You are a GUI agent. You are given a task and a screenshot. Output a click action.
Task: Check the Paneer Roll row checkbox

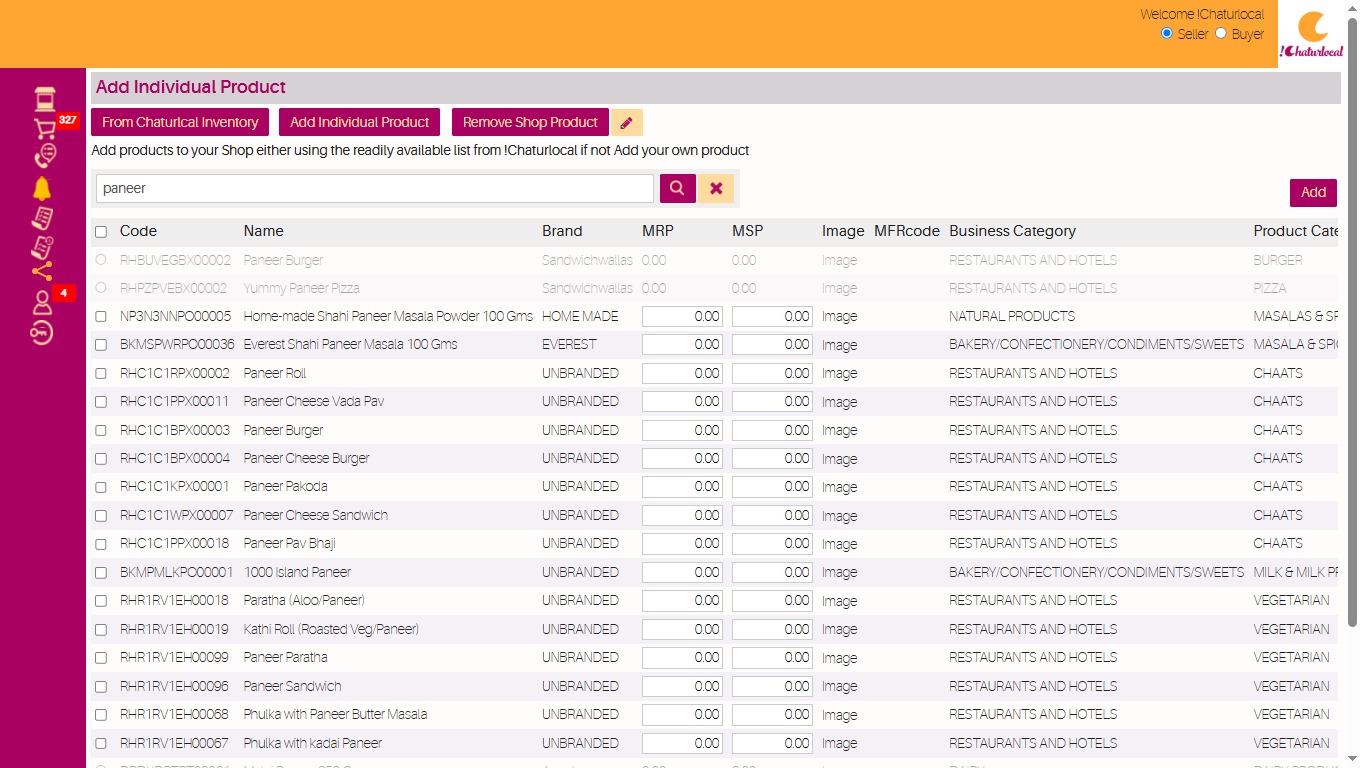[101, 374]
